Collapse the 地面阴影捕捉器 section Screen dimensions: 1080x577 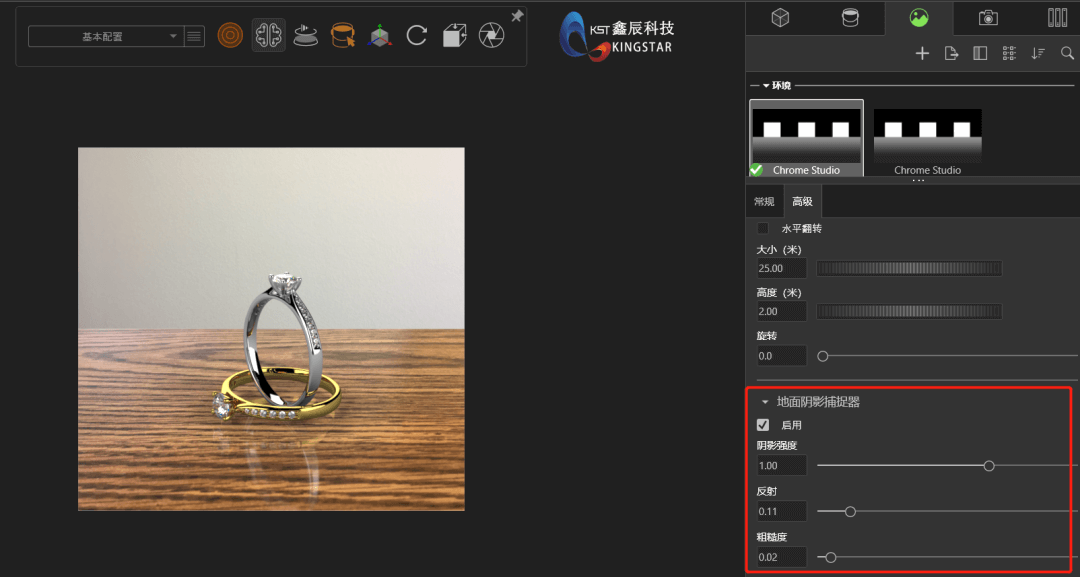(765, 401)
